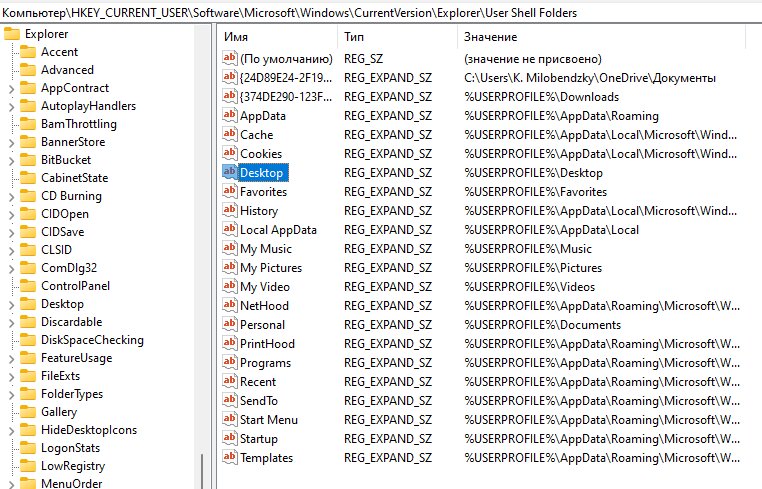
Task: Click the Explorer folder icon in tree
Action: tap(12, 34)
